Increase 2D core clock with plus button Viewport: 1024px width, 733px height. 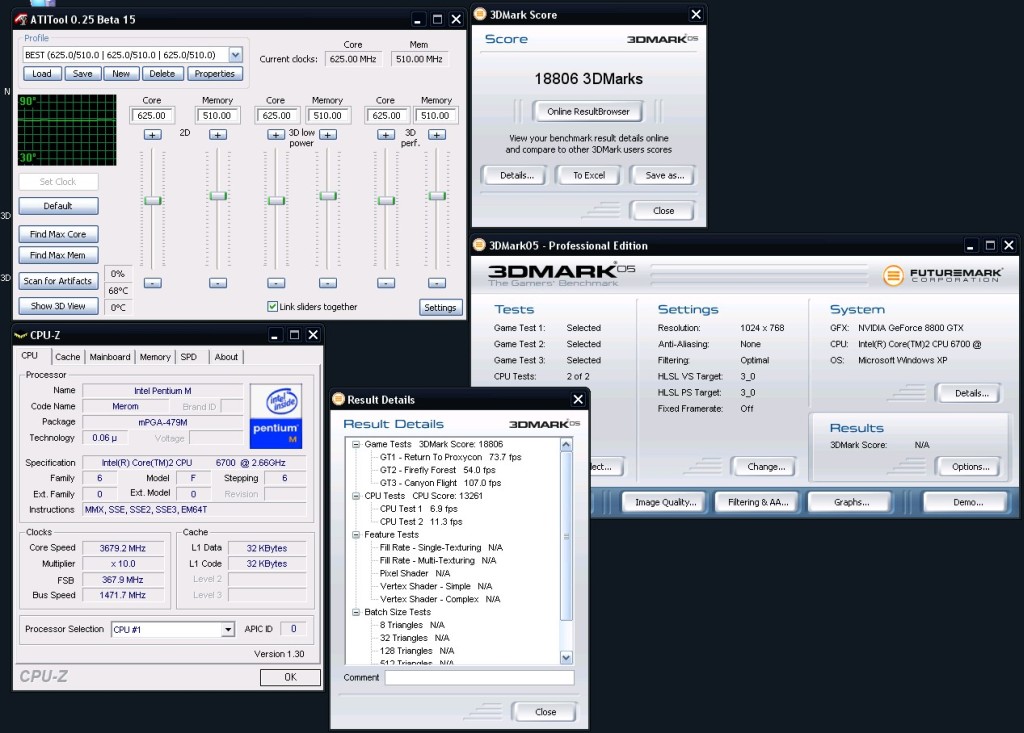coord(152,135)
